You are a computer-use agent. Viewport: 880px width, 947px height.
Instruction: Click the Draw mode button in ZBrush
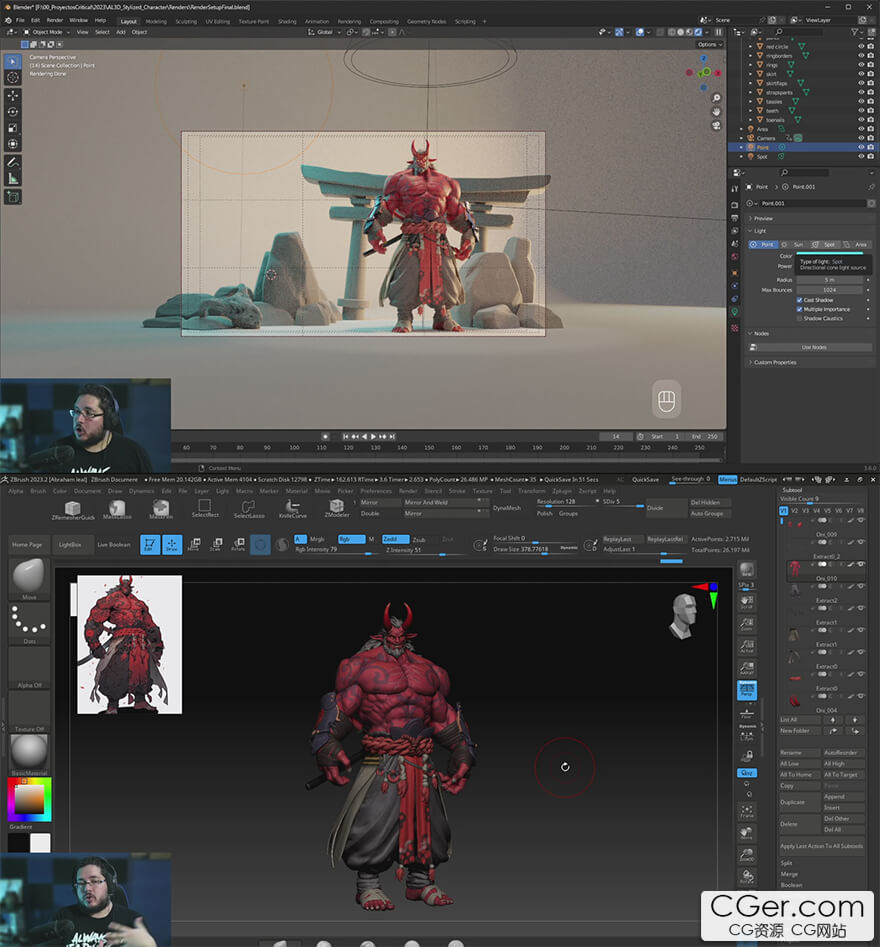[172, 545]
